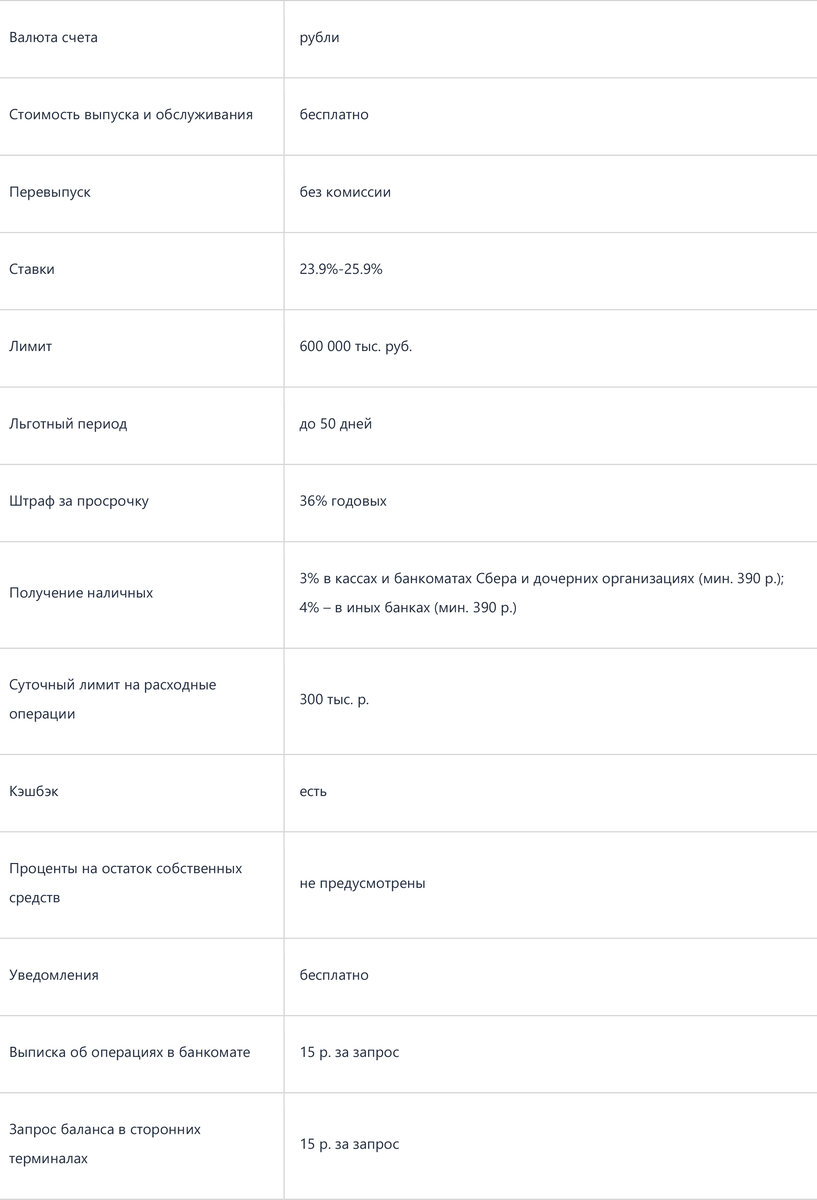Image resolution: width=817 pixels, height=1200 pixels.
Task: Click the '23.9%-25.9%' rate value
Action: click(341, 269)
